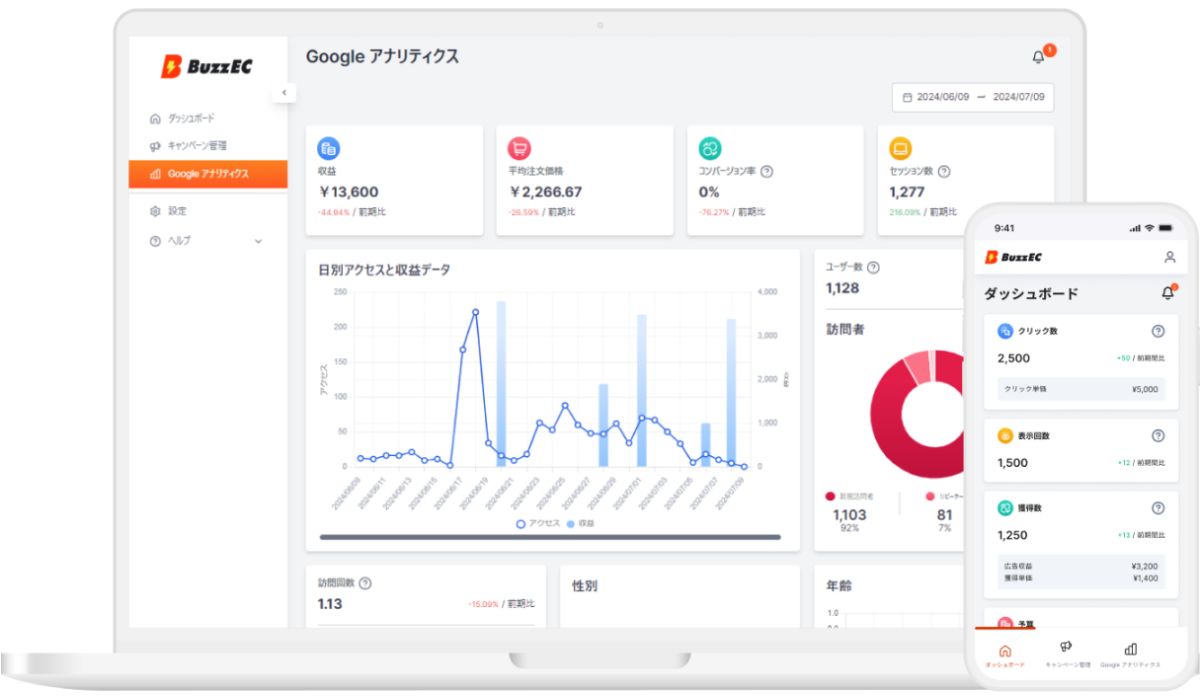Viewport: 1200px width, 700px height.
Task: Click the BuzzEC logo on the phone
Action: (x=1014, y=257)
